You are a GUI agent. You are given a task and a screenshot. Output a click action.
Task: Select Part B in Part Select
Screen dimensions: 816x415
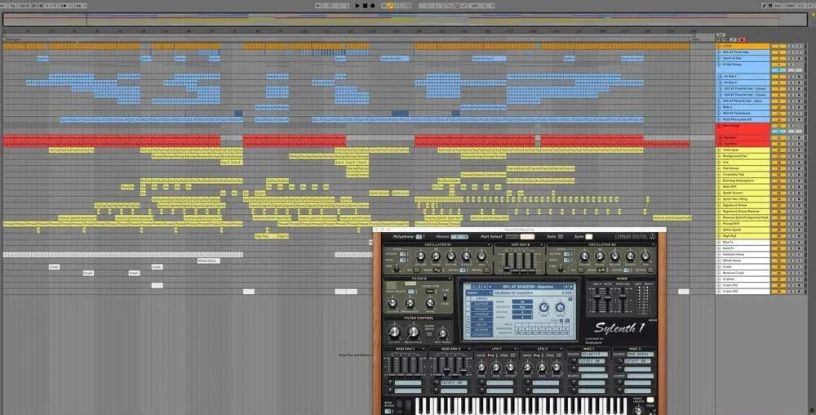527,237
